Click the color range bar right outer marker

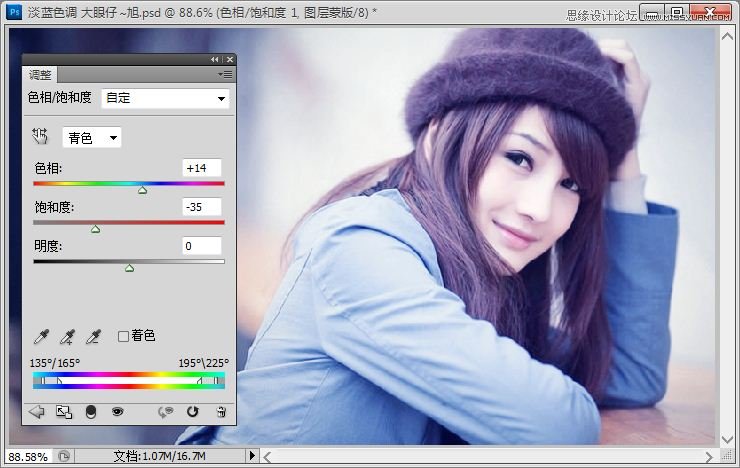216,380
